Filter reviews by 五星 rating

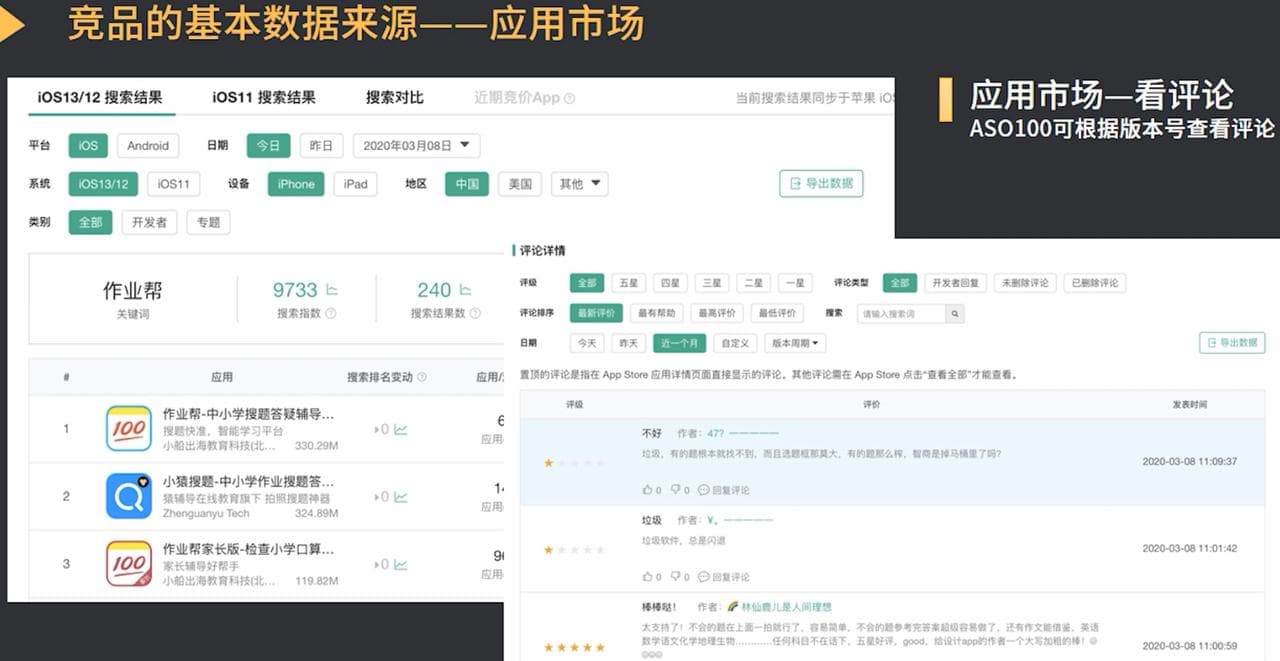pyautogui.click(x=629, y=283)
